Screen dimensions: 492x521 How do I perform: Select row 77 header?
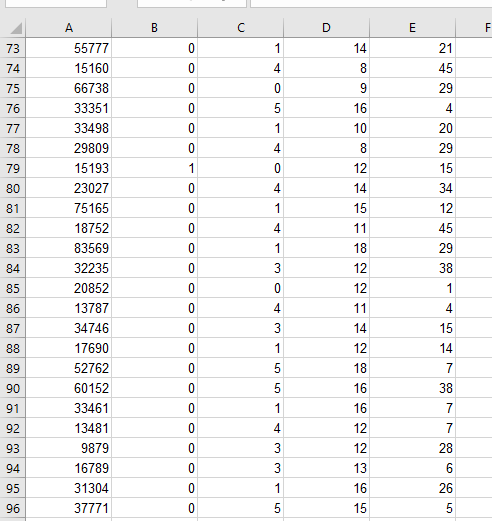pyautogui.click(x=13, y=128)
